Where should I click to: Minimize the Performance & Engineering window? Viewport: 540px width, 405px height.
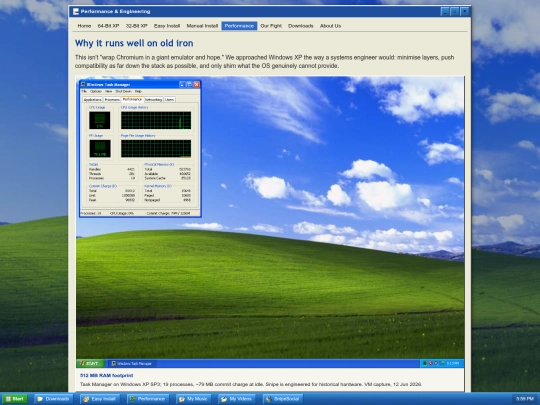tap(445, 12)
